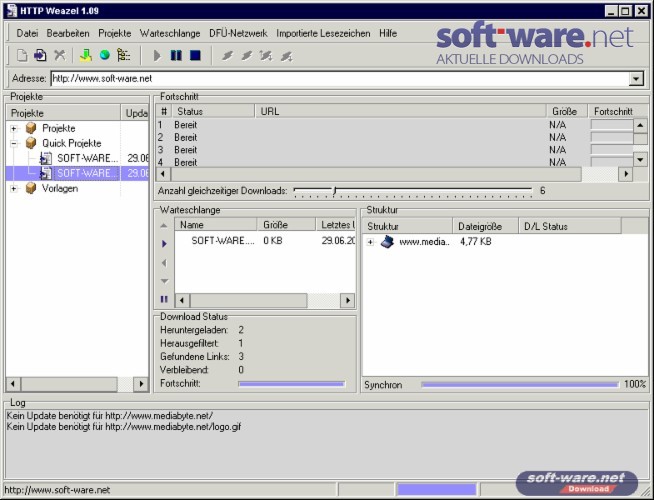Click the import document icon with arrow

(40, 55)
